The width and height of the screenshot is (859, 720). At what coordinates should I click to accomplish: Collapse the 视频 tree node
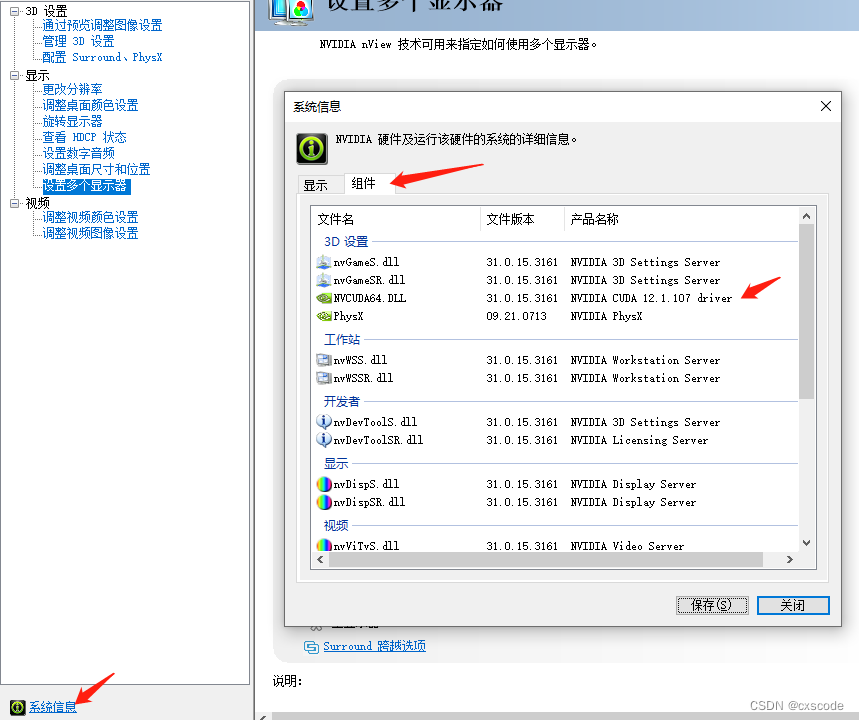click(15, 203)
